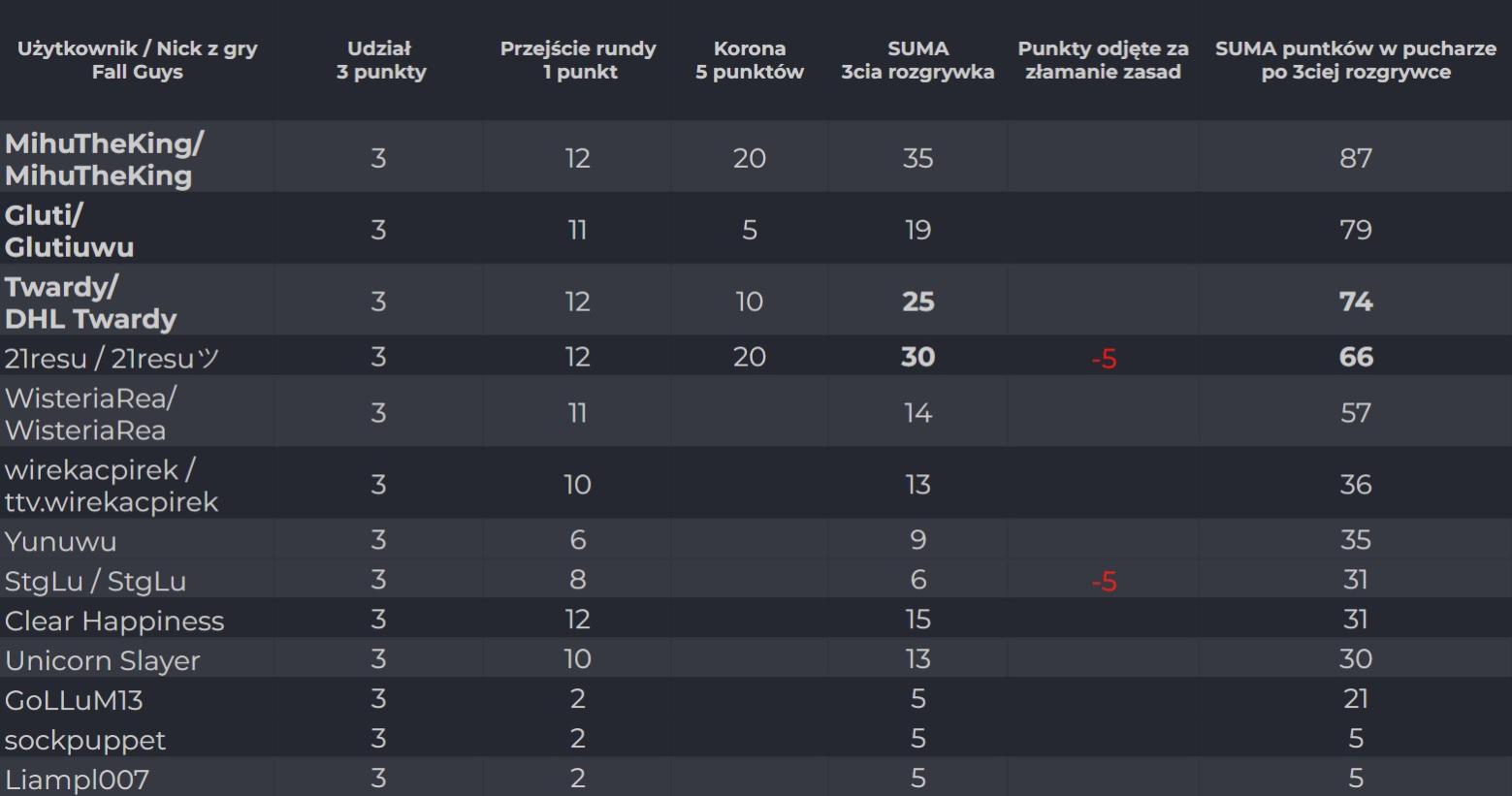Select the WisteriaRea player name
1512x796 pixels.
[x=90, y=414]
